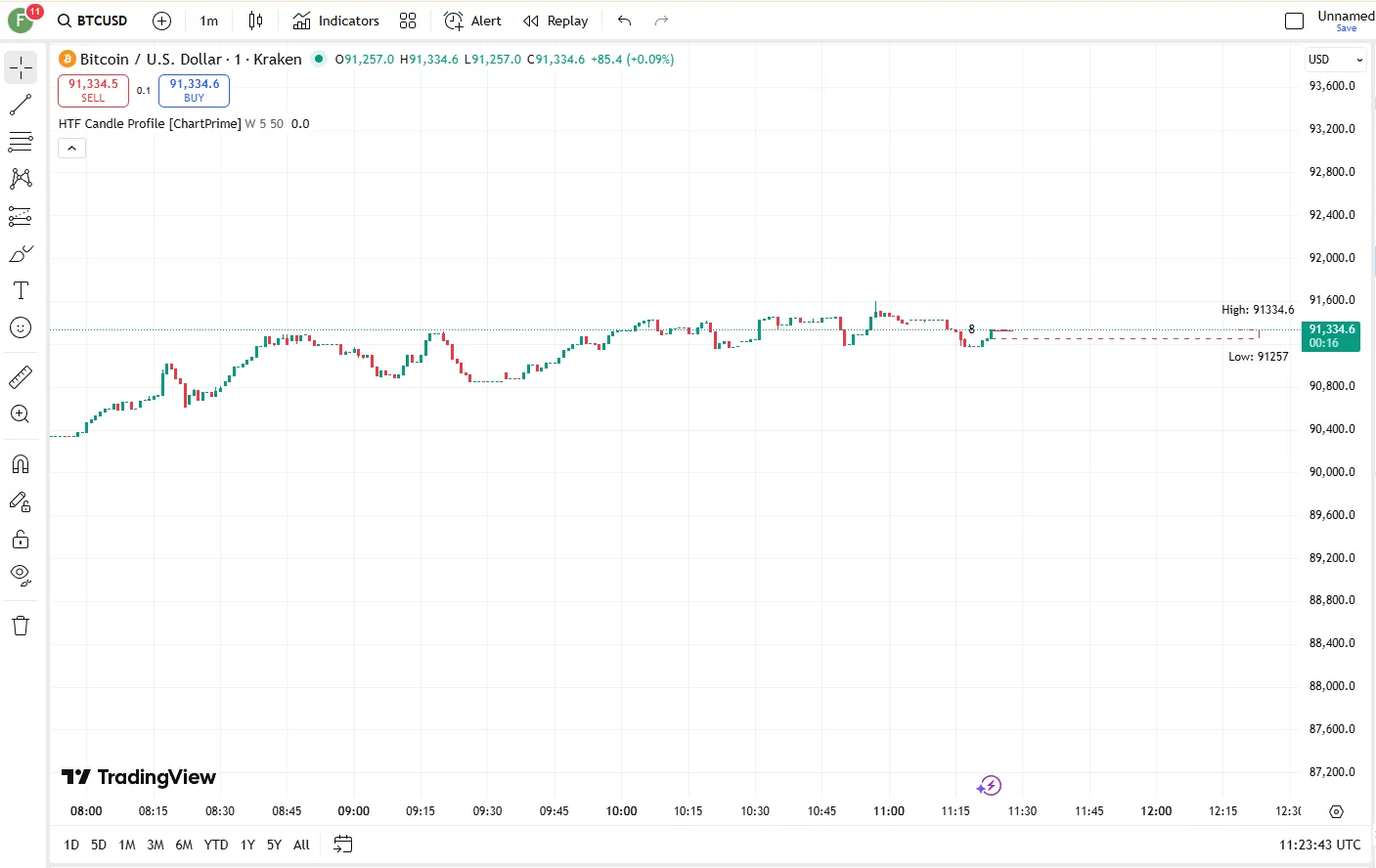Image resolution: width=1376 pixels, height=868 pixels.
Task: Toggle hide all drawings eye icon
Action: (21, 576)
